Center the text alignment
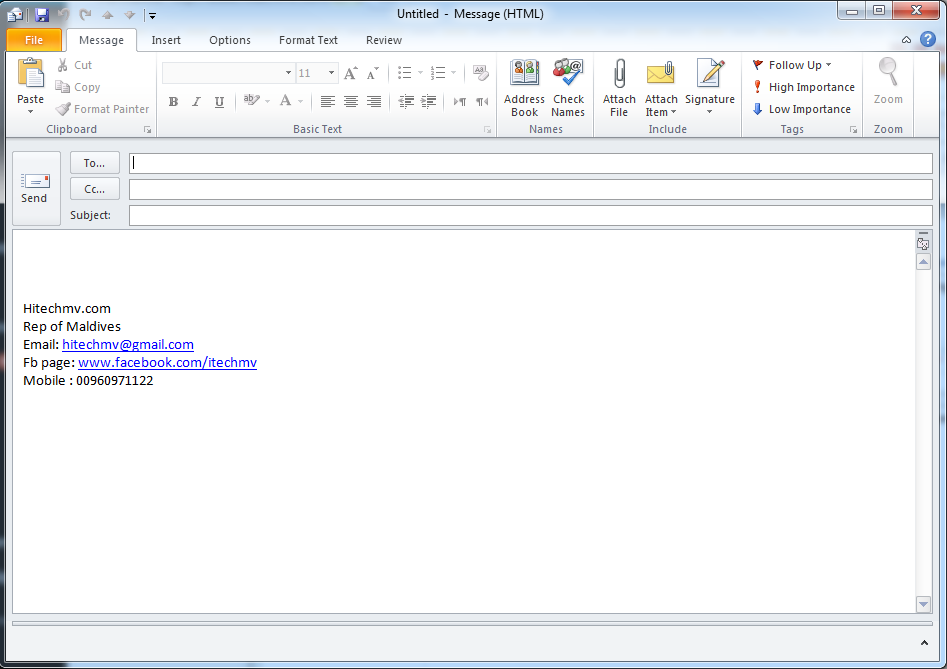The height and width of the screenshot is (669, 947). (351, 101)
